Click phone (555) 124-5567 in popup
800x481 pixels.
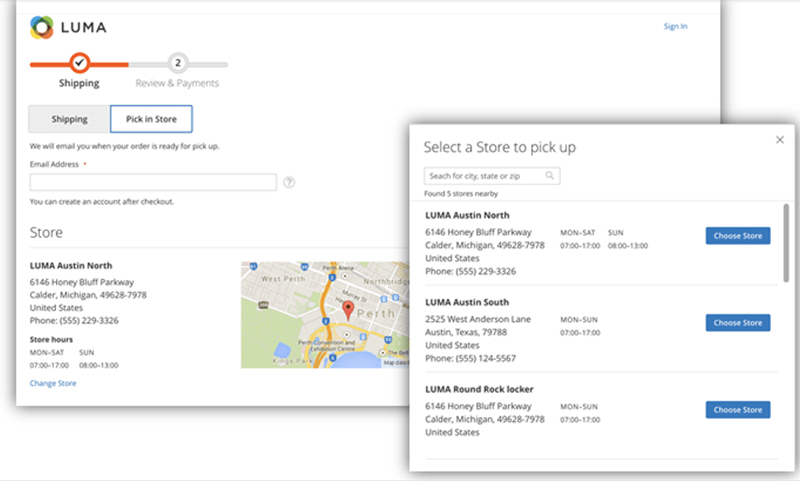[486, 358]
